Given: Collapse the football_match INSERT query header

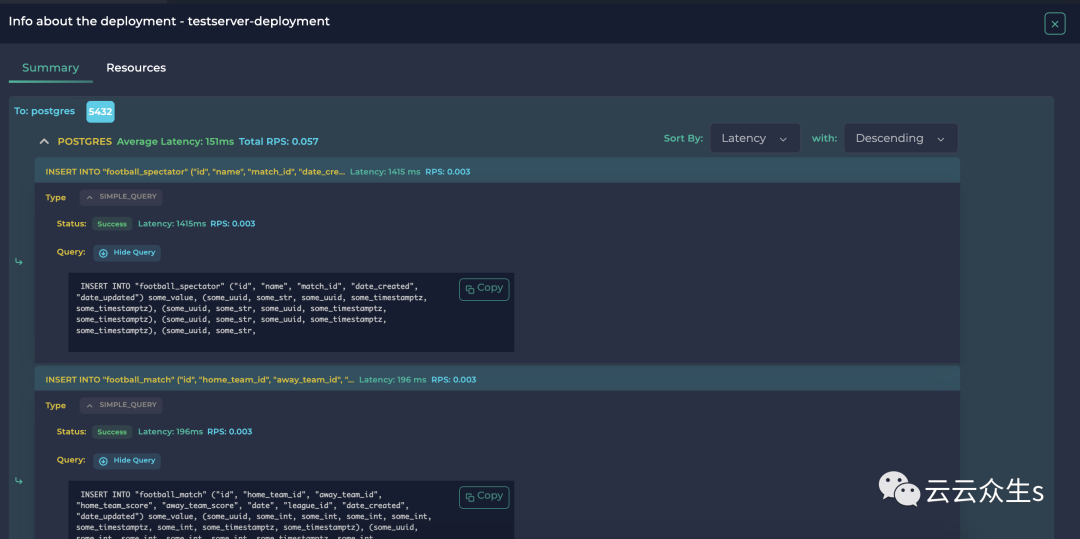Looking at the screenshot, I should [497, 379].
